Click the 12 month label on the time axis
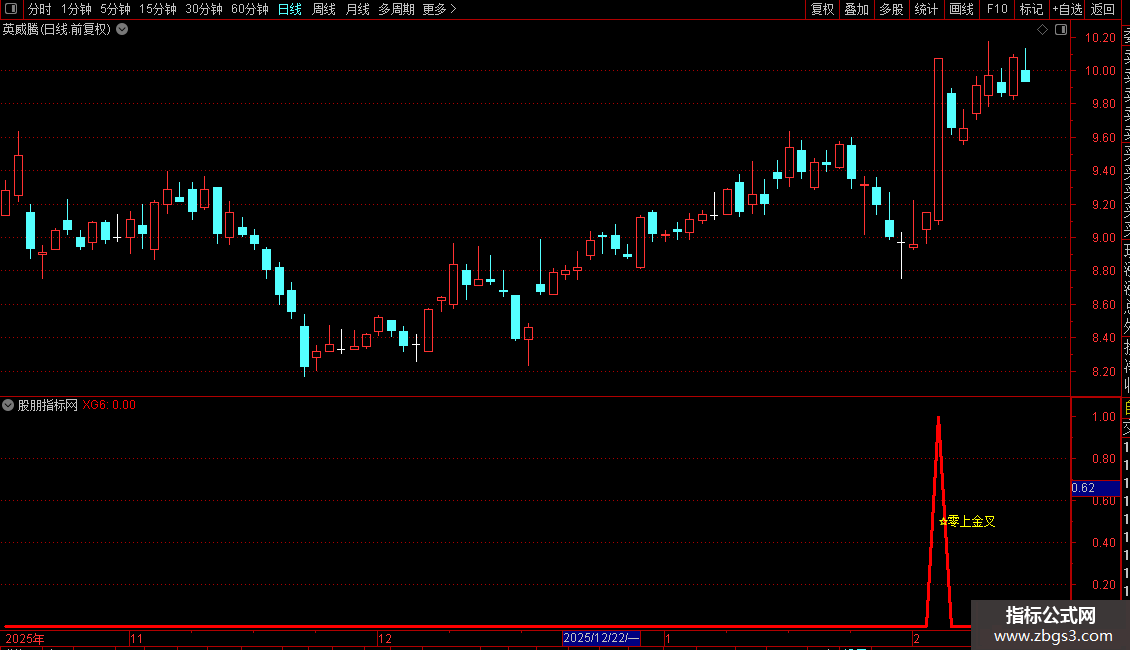Screen dimensions: 1130x650 pos(385,638)
